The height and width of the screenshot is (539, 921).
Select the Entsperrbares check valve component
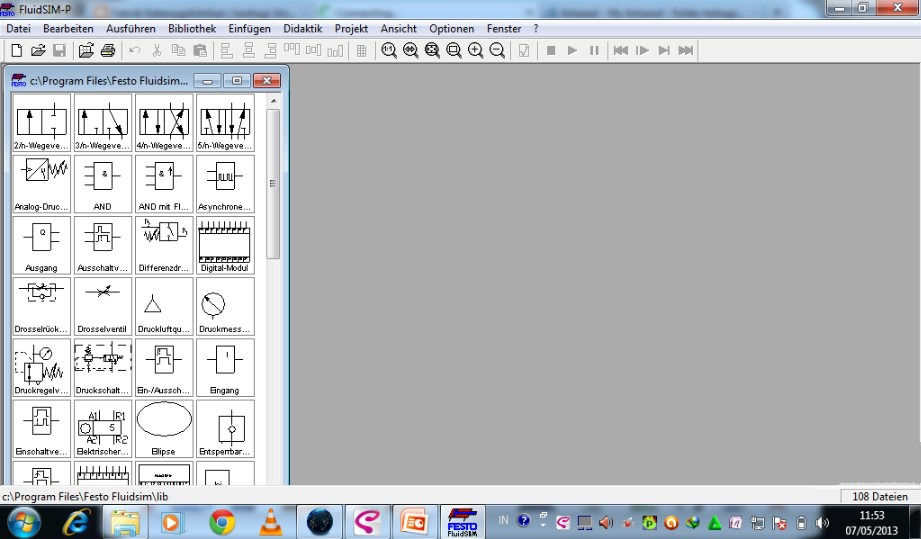(225, 428)
